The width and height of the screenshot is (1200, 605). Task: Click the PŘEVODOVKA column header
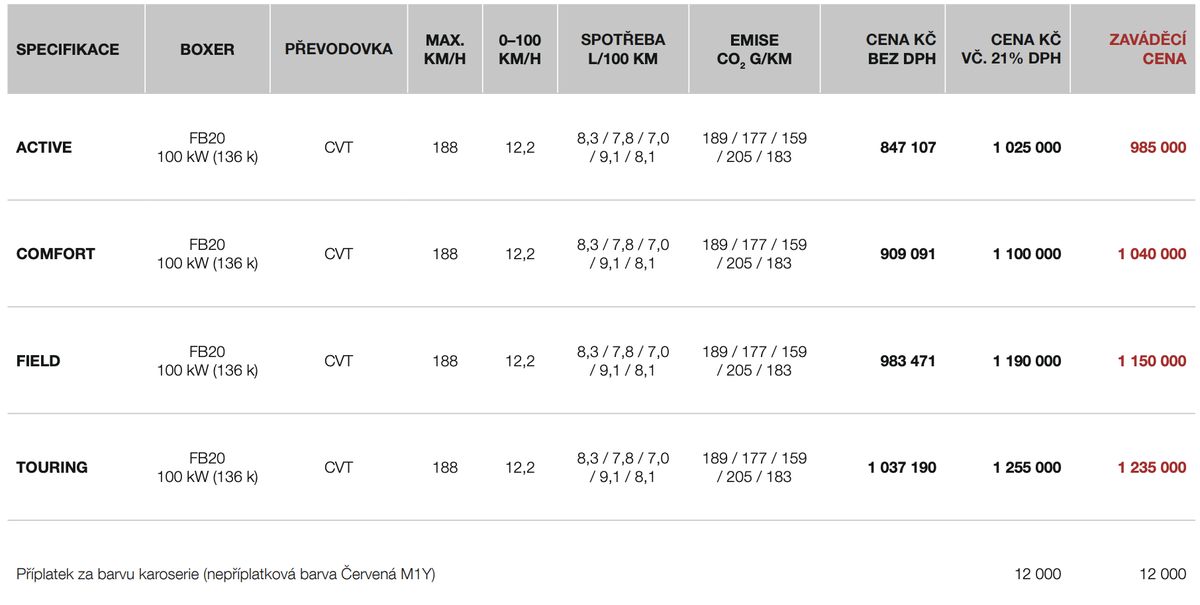339,49
